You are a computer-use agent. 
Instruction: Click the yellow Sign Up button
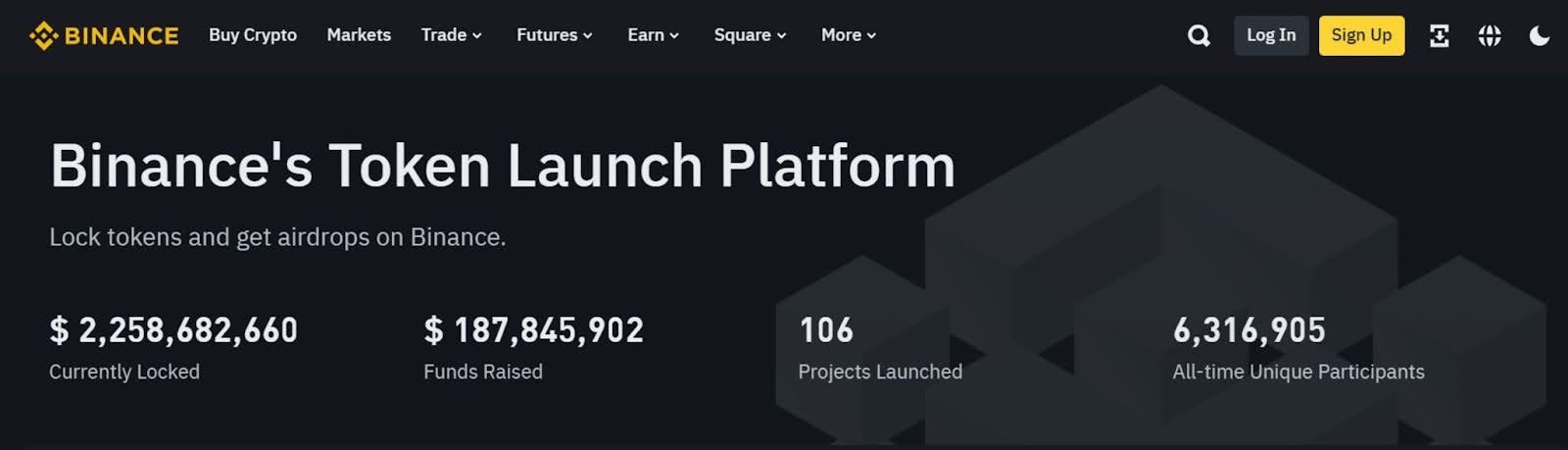pos(1361,35)
